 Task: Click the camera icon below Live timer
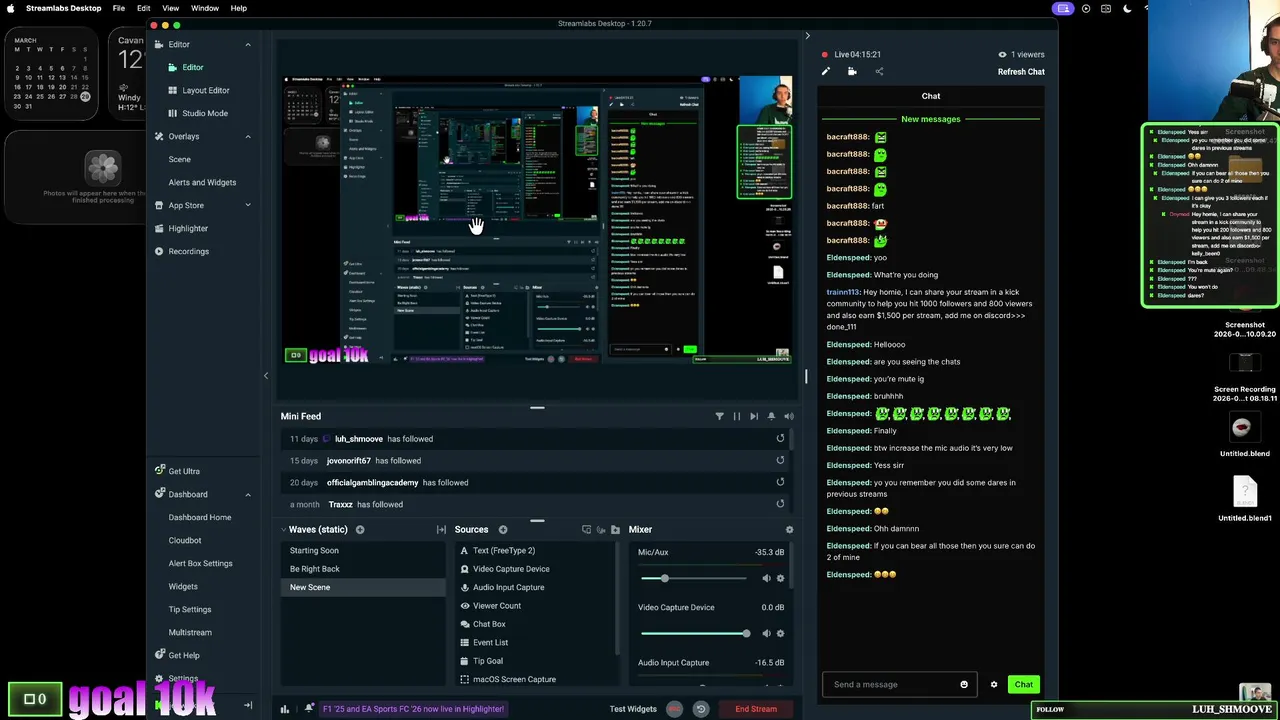pyautogui.click(x=852, y=71)
